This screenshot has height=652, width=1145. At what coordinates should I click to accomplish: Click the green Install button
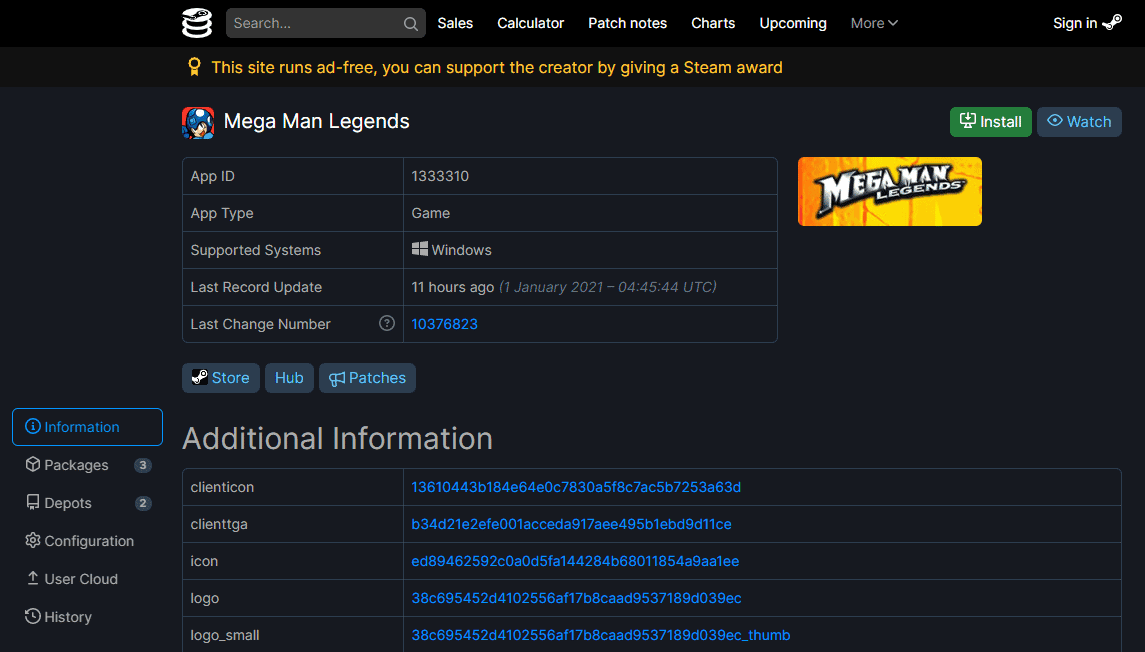coord(990,122)
